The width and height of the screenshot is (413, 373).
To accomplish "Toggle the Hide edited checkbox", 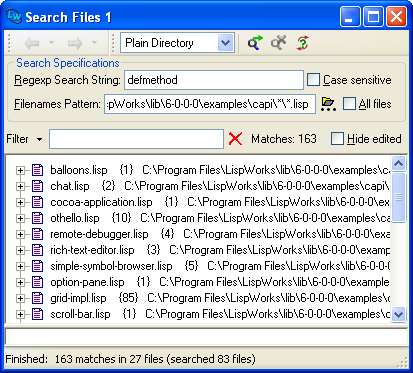I will pyautogui.click(x=337, y=139).
